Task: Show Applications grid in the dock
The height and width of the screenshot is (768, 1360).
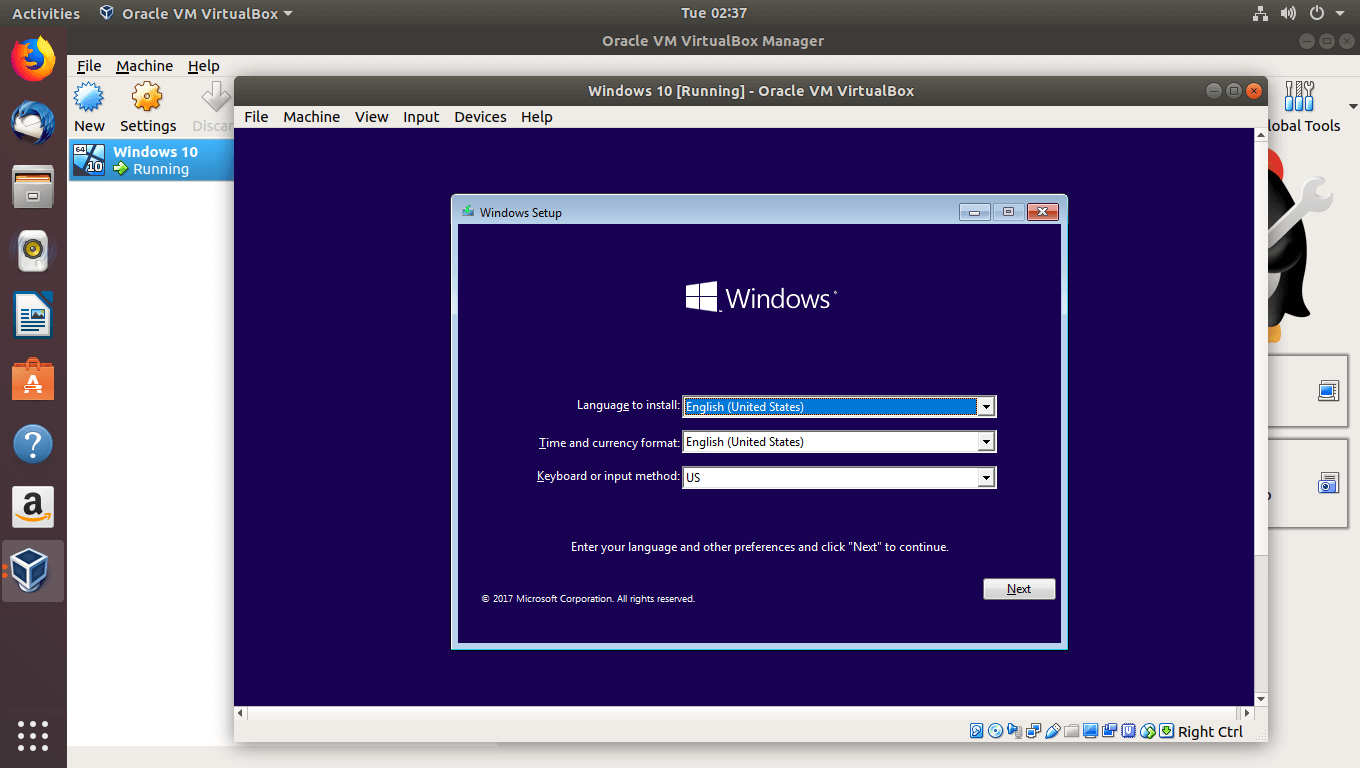Action: tap(33, 735)
